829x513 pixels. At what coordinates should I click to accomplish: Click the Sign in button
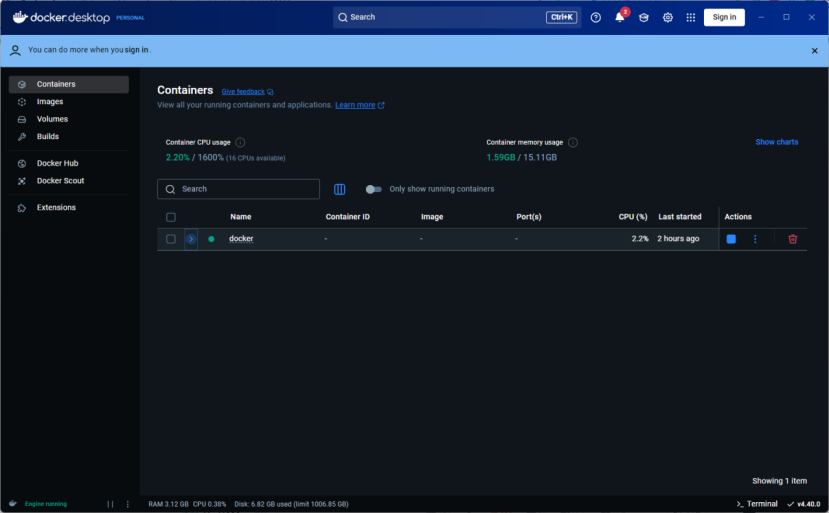coord(724,17)
